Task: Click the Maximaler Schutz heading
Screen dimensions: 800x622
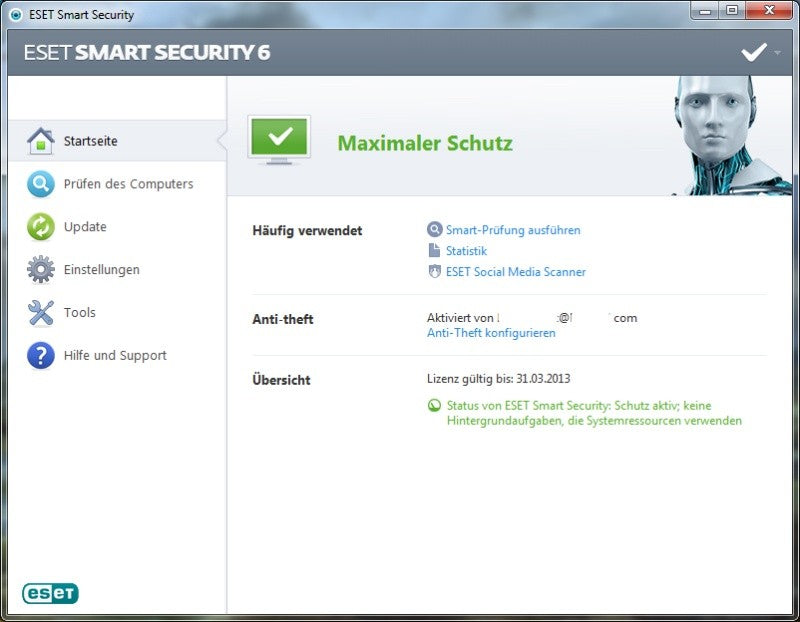Action: pos(426,143)
